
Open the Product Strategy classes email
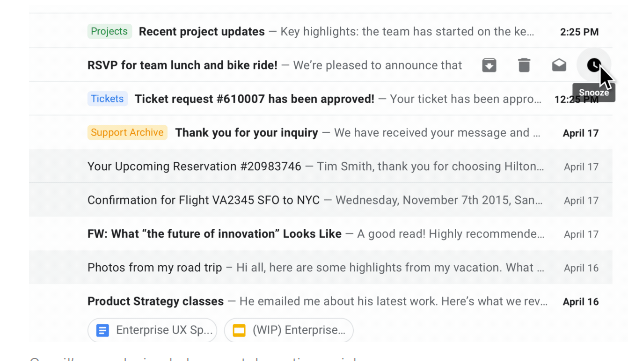click(x=321, y=302)
